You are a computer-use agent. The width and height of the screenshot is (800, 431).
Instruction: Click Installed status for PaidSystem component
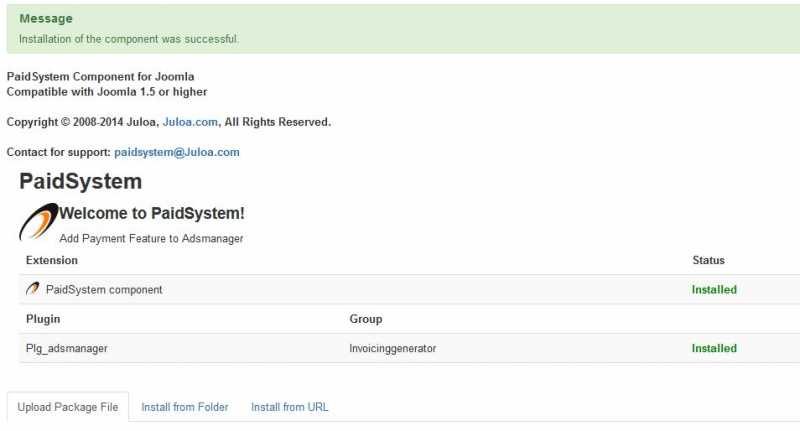714,290
